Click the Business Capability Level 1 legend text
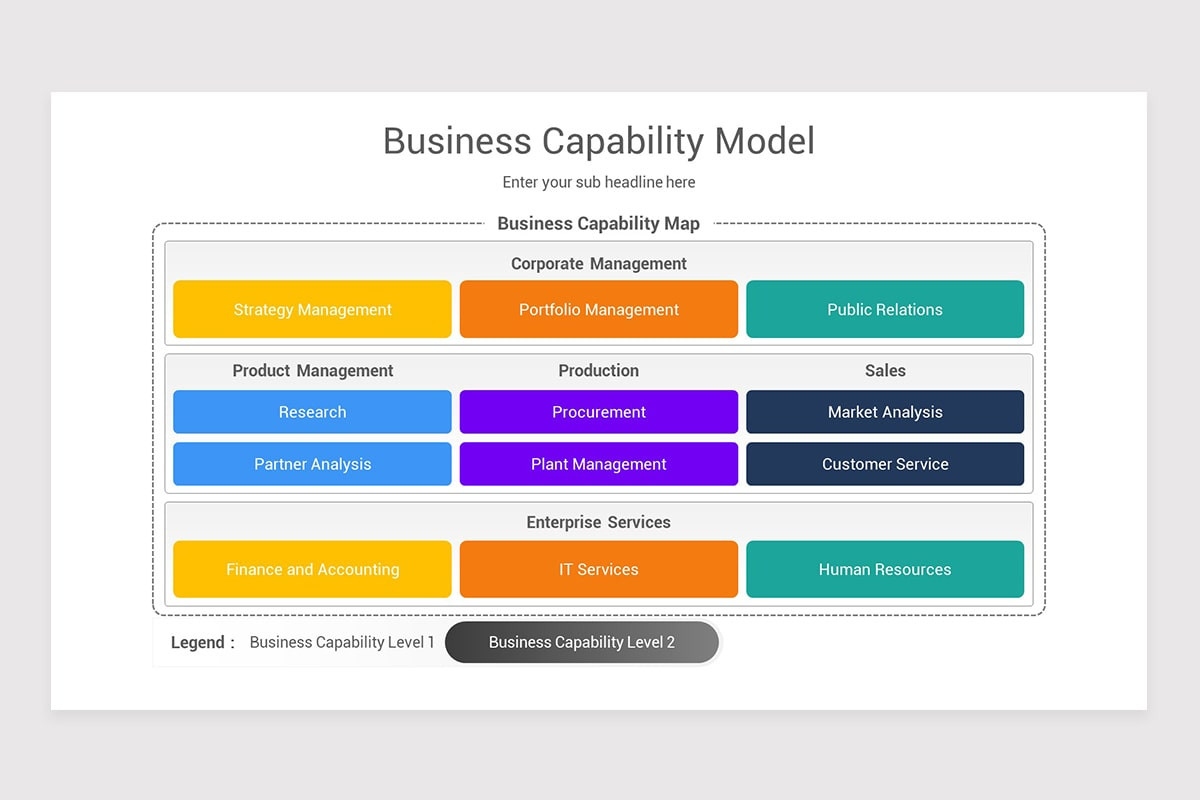1200x800 pixels. coord(342,642)
